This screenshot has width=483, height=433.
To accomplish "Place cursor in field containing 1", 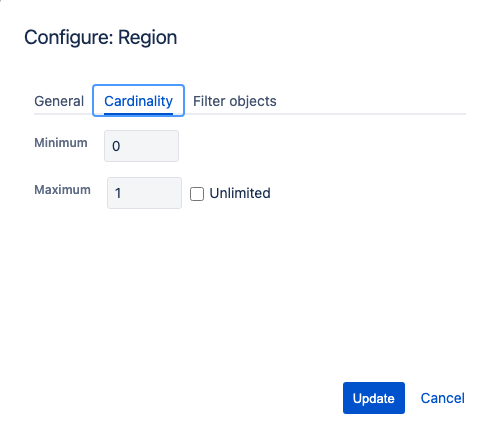I will 144,193.
